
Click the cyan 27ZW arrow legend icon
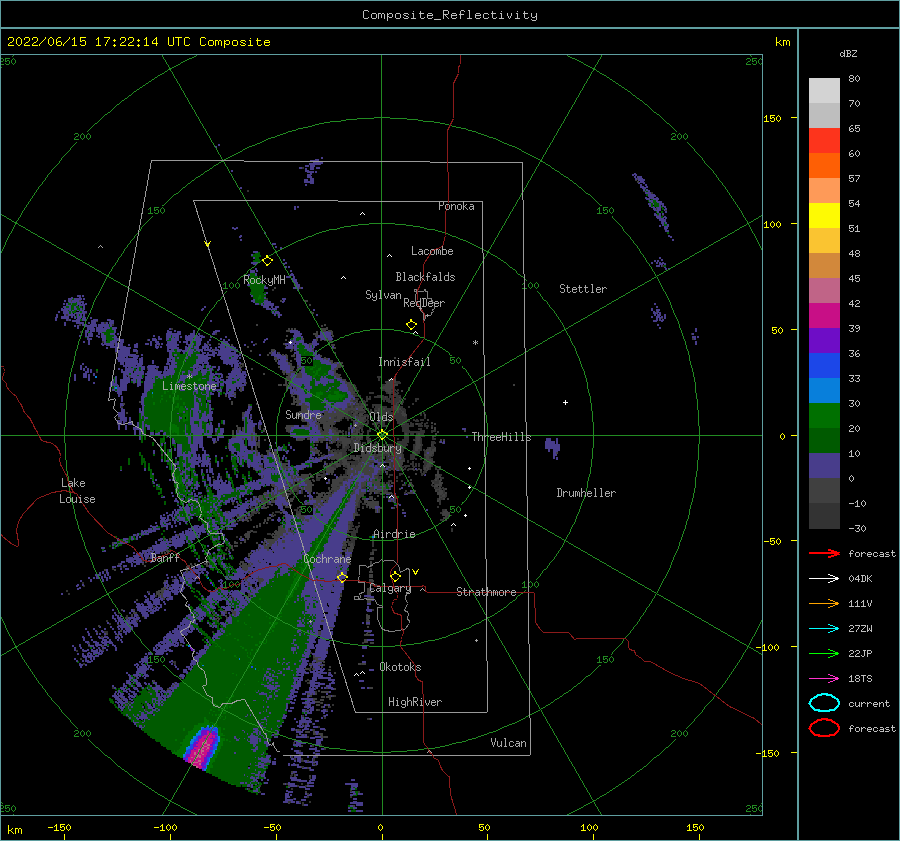[x=824, y=628]
